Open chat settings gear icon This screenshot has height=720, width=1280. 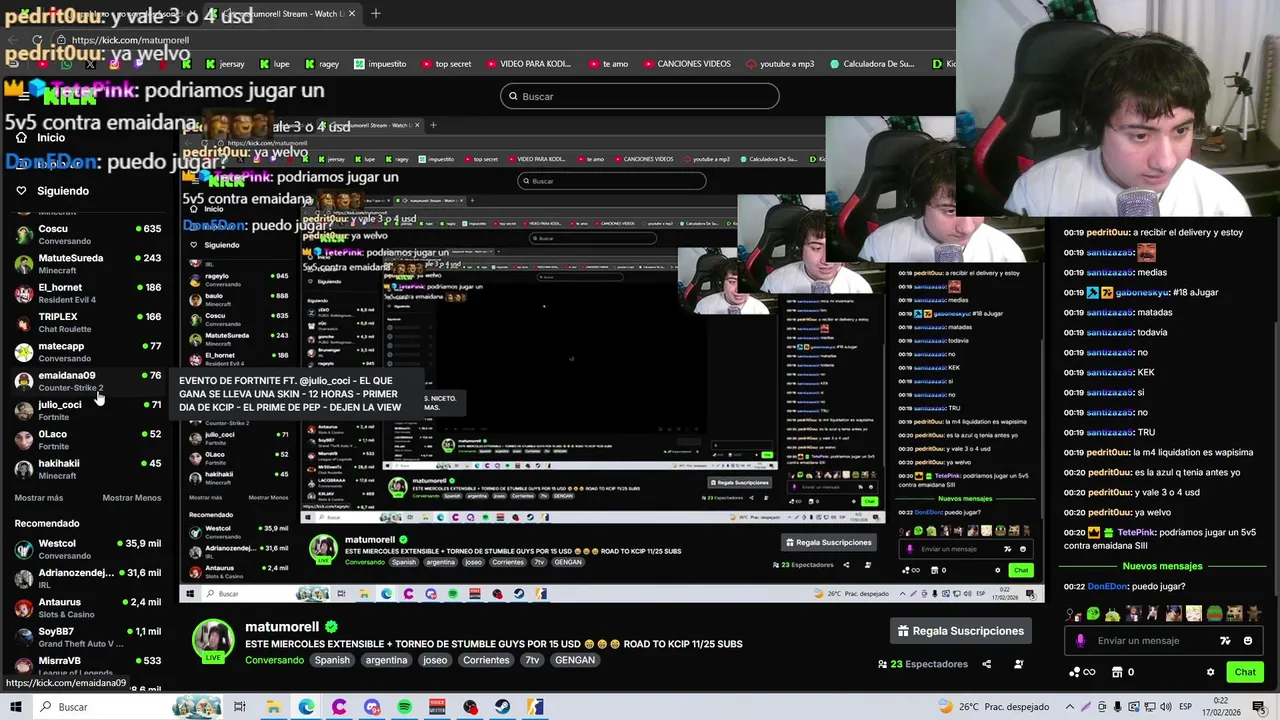point(1210,672)
